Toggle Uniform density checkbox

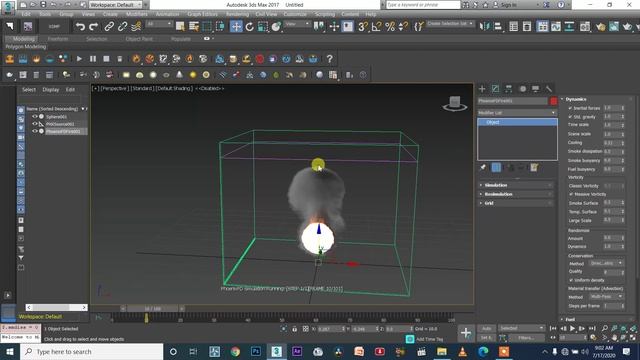pyautogui.click(x=571, y=280)
